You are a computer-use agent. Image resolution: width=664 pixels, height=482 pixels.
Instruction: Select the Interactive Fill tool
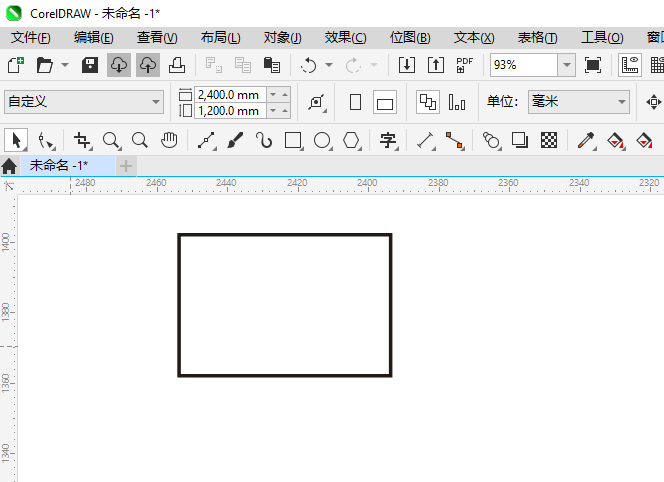click(x=616, y=140)
